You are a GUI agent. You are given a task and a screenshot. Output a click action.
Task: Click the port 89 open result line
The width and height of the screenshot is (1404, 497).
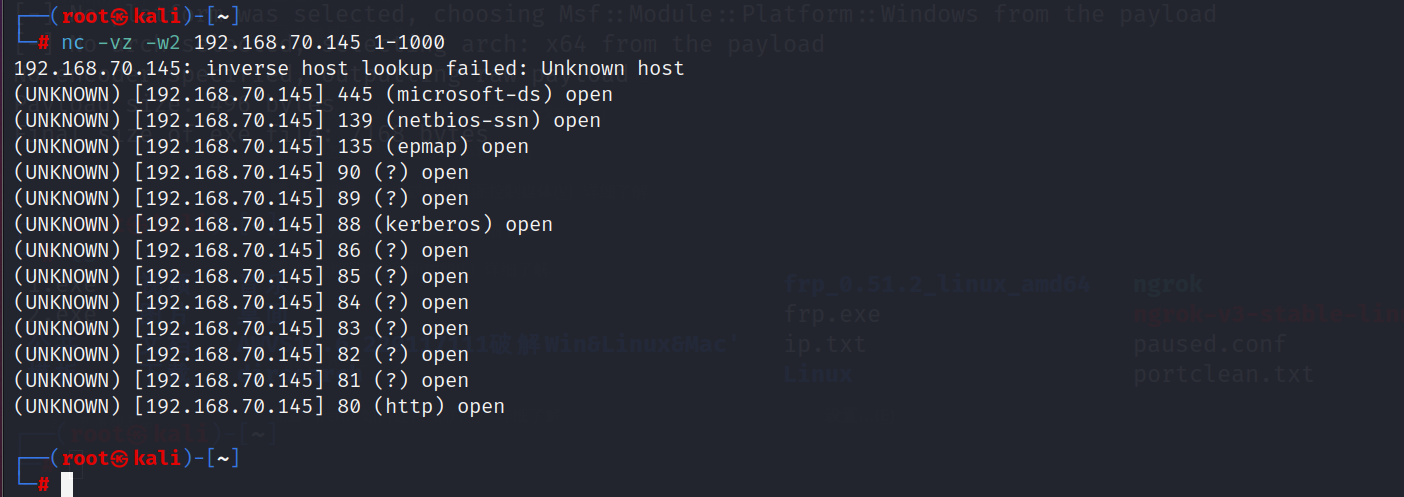coord(241,198)
